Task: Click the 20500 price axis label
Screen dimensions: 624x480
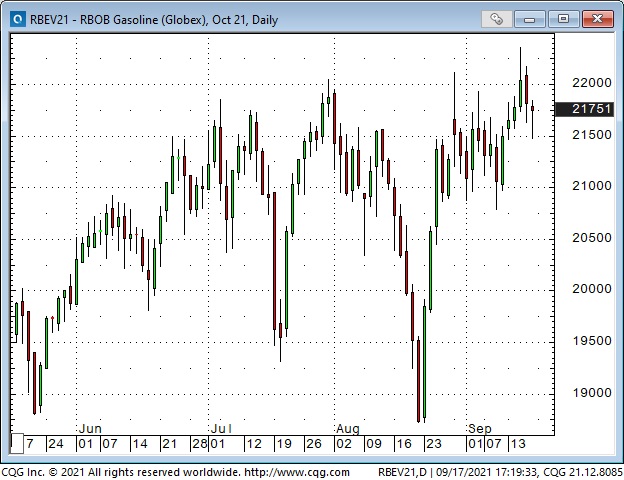Action: (x=591, y=238)
